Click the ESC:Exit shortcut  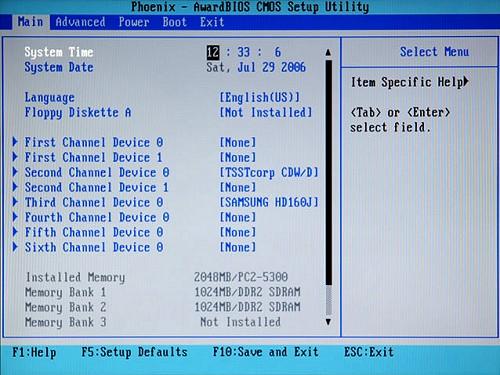point(369,352)
